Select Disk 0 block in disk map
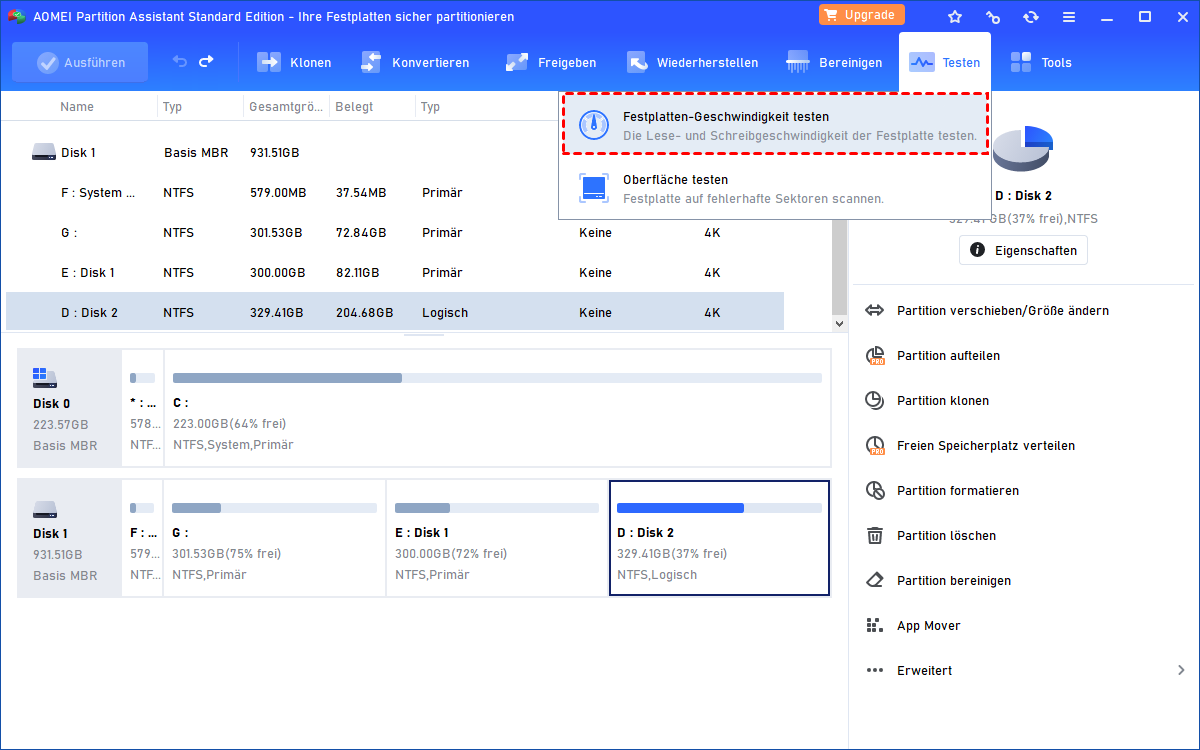 [x=69, y=408]
